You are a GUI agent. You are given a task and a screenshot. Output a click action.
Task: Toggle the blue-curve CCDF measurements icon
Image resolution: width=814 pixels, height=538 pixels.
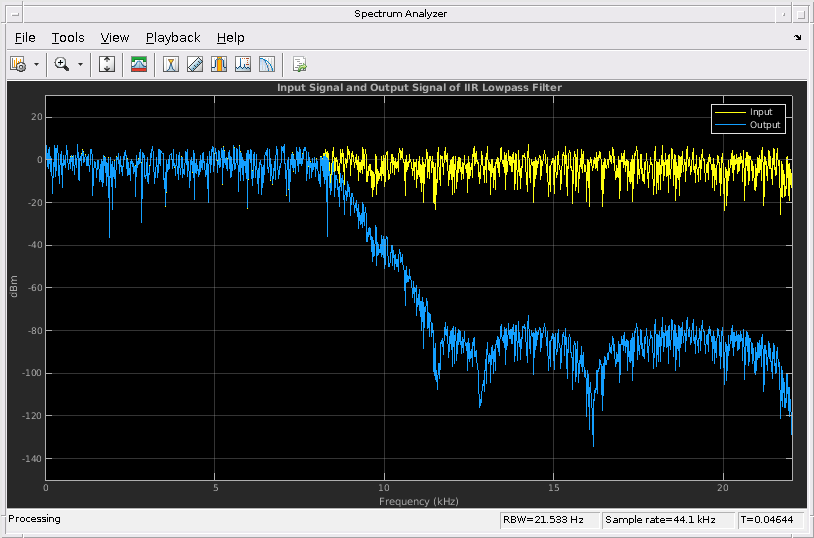[x=267, y=64]
